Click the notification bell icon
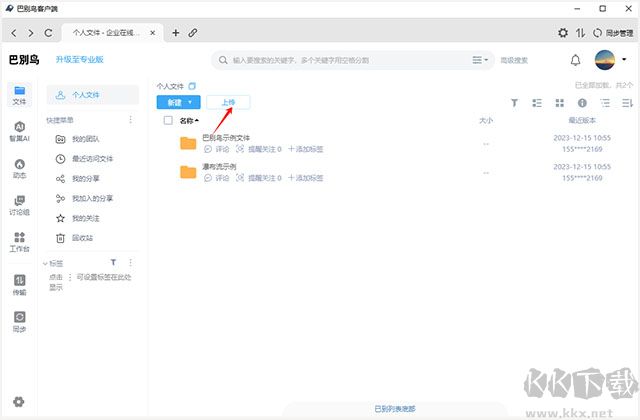Viewport: 640px width, 420px height. point(575,60)
